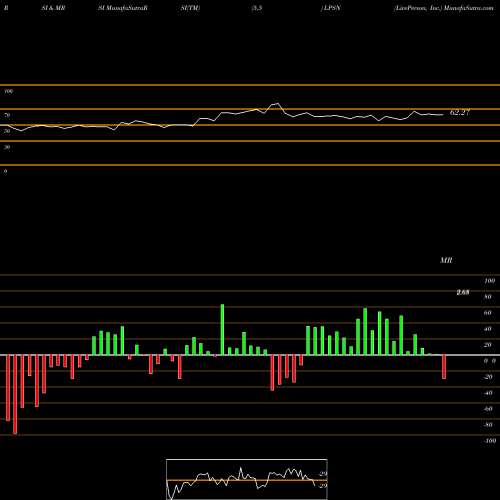Click the 50 level label on the RSI axis
Screen dimensions: 500x500
point(7,131)
